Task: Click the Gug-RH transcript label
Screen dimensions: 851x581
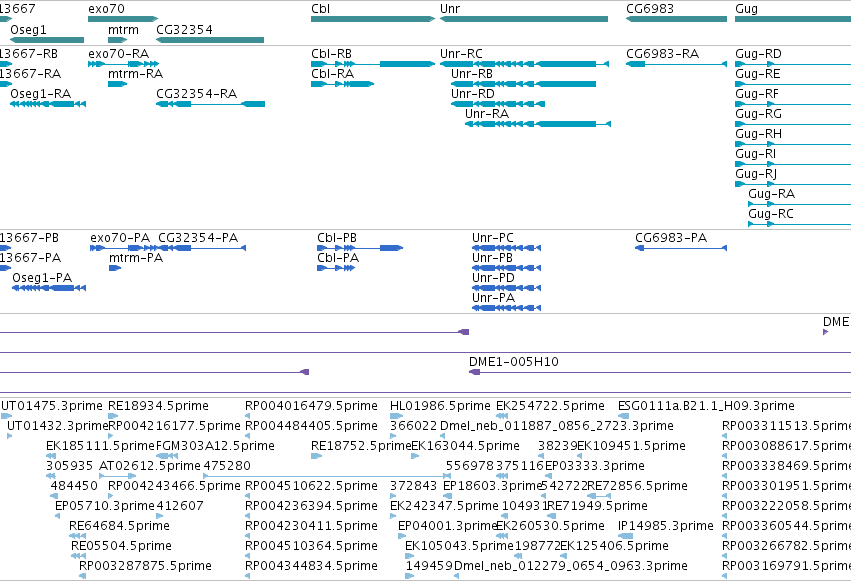Action: click(758, 134)
